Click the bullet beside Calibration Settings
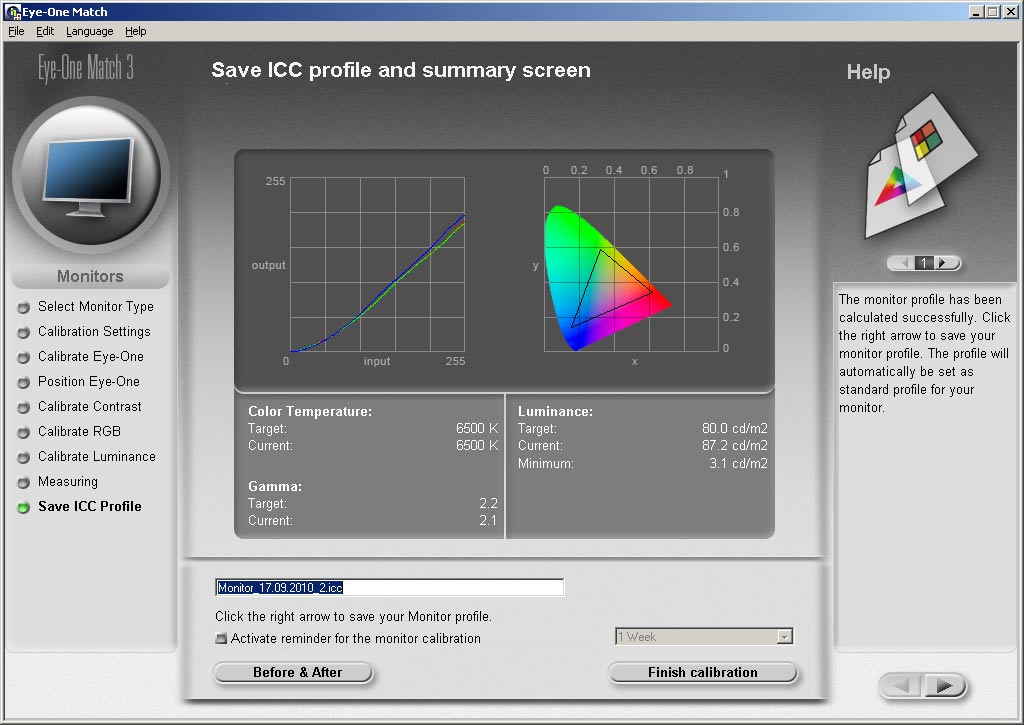The width and height of the screenshot is (1024, 725). pos(24,332)
